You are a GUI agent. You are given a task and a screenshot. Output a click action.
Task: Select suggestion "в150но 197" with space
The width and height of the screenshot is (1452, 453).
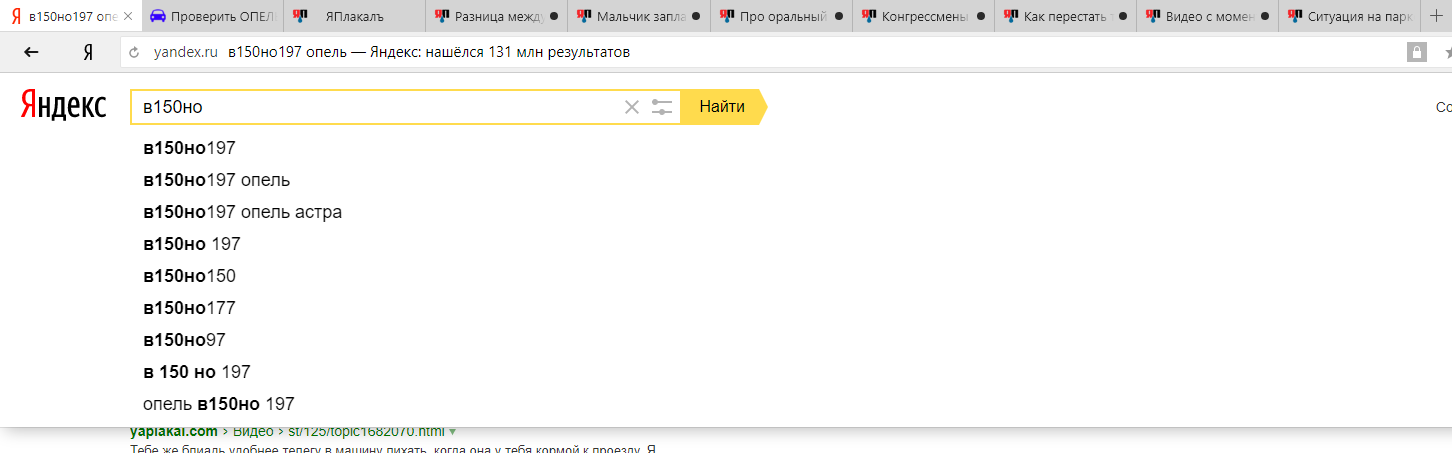coord(192,244)
